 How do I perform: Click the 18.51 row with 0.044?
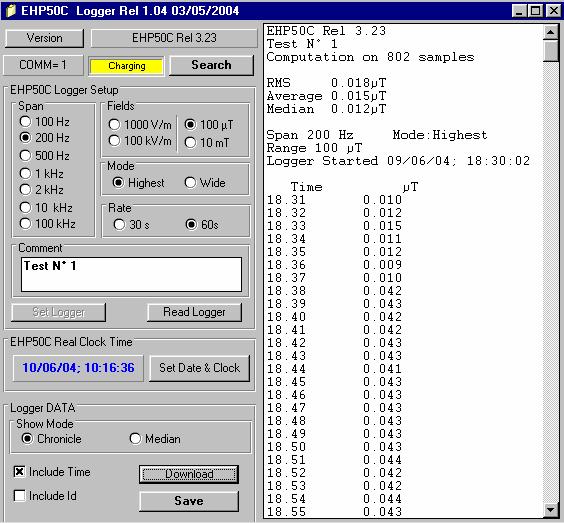point(334,460)
